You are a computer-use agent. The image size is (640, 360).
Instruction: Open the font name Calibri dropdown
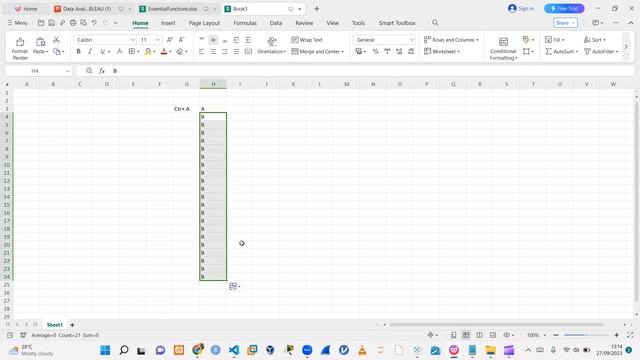133,40
